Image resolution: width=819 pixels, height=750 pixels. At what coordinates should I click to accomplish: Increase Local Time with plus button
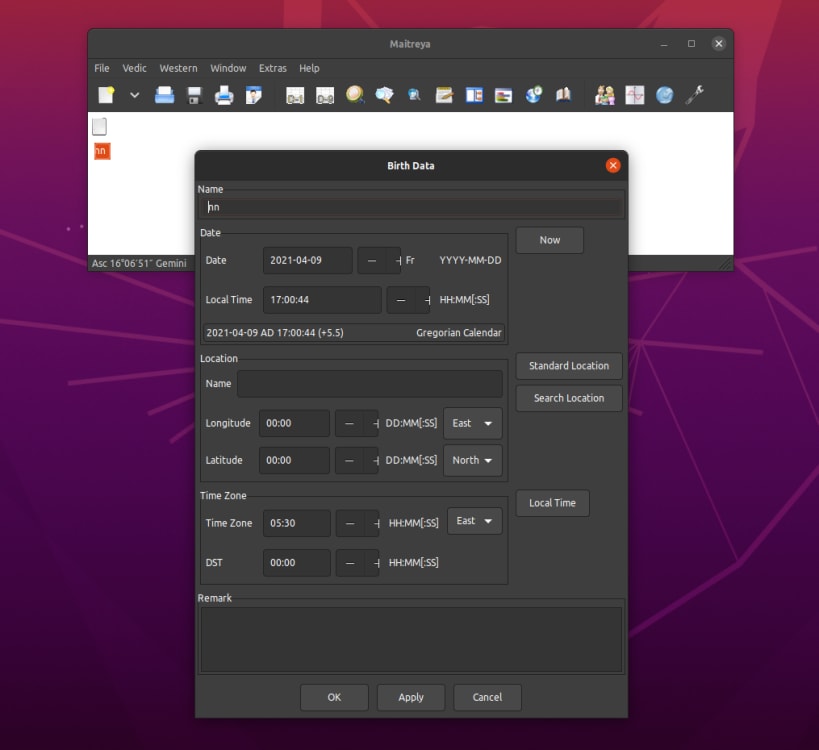tap(423, 300)
